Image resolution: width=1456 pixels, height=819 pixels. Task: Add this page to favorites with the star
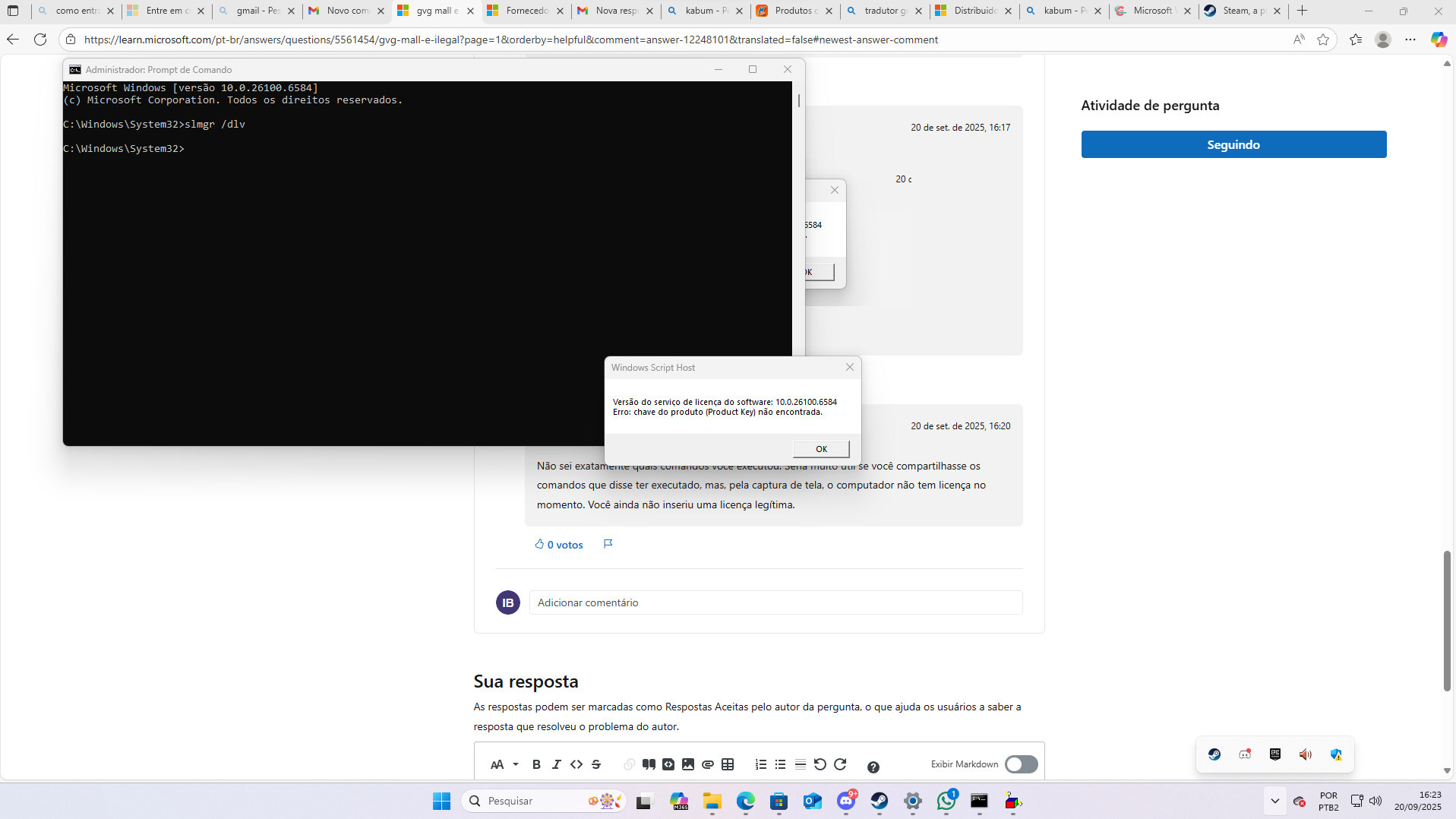(1323, 40)
